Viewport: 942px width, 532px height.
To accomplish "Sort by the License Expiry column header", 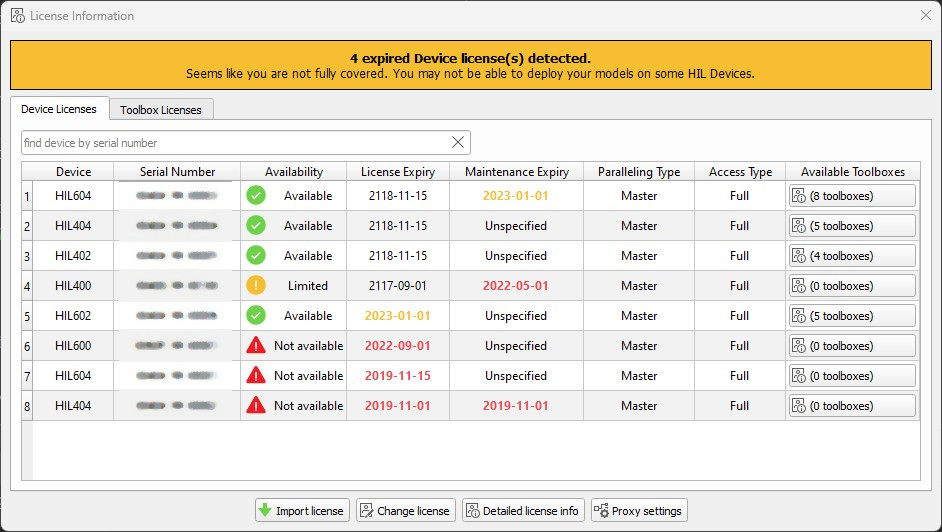I will (x=398, y=172).
